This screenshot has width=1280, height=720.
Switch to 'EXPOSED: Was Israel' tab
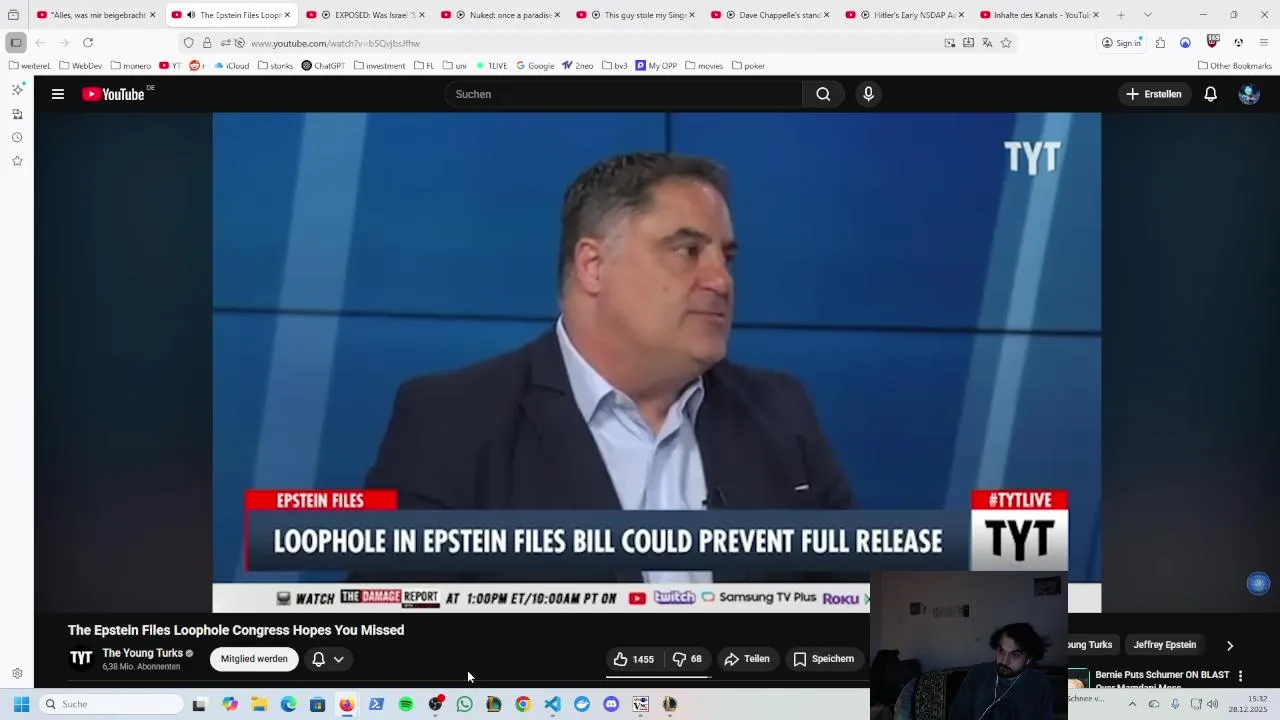pyautogui.click(x=367, y=15)
